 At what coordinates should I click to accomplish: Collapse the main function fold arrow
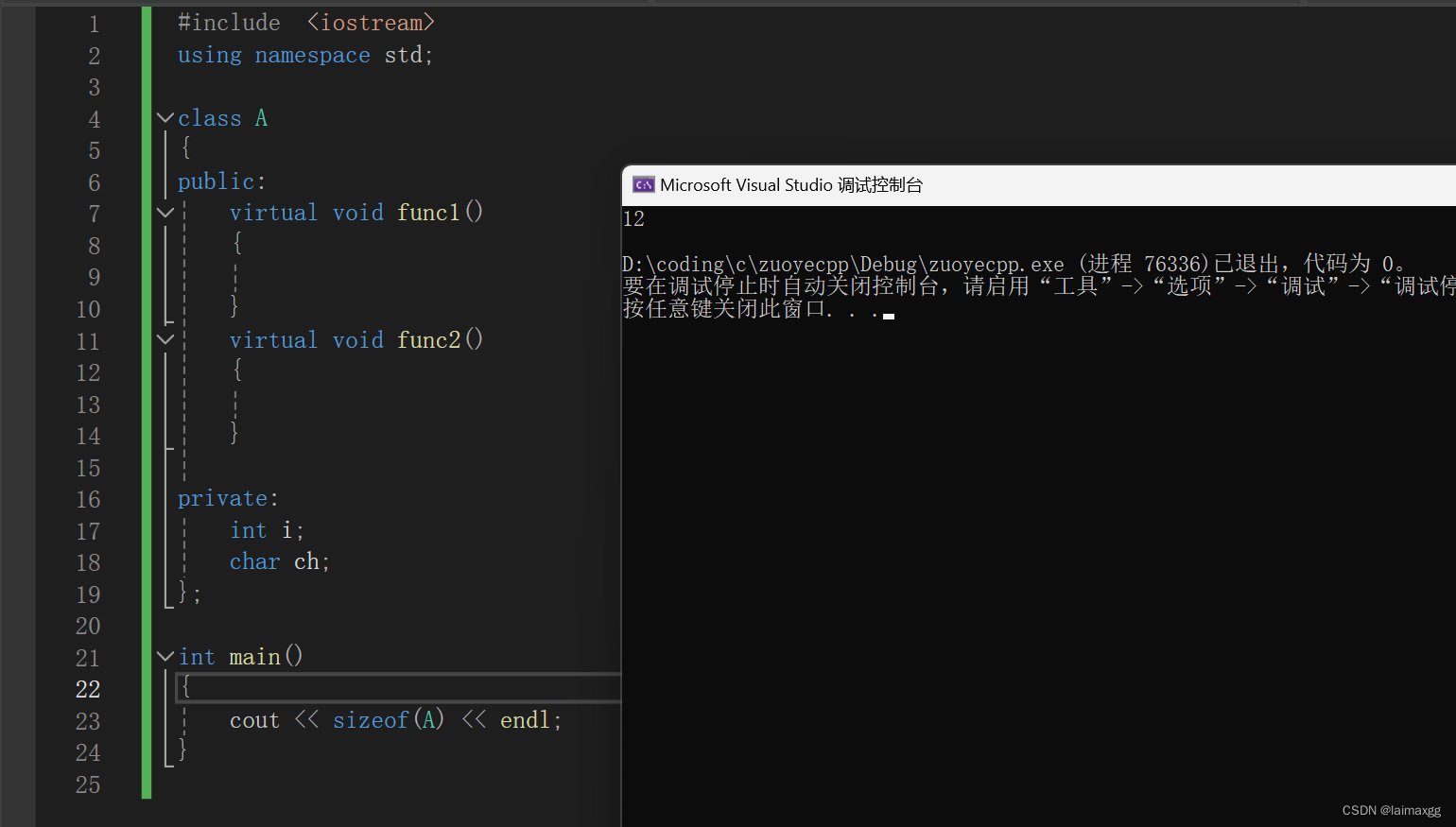click(165, 656)
